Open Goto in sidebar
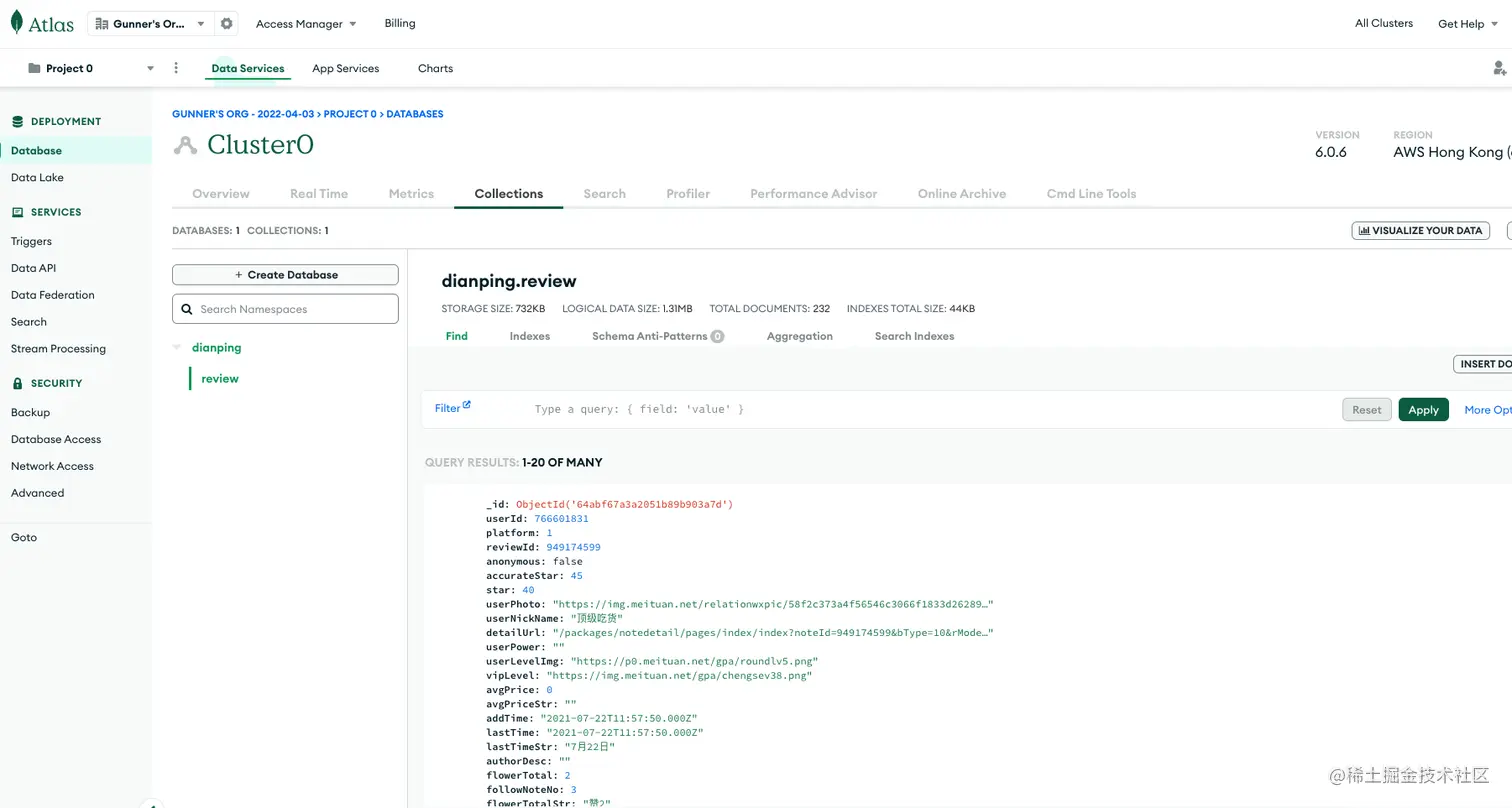Screen dimensions: 1512x808 coord(24,537)
